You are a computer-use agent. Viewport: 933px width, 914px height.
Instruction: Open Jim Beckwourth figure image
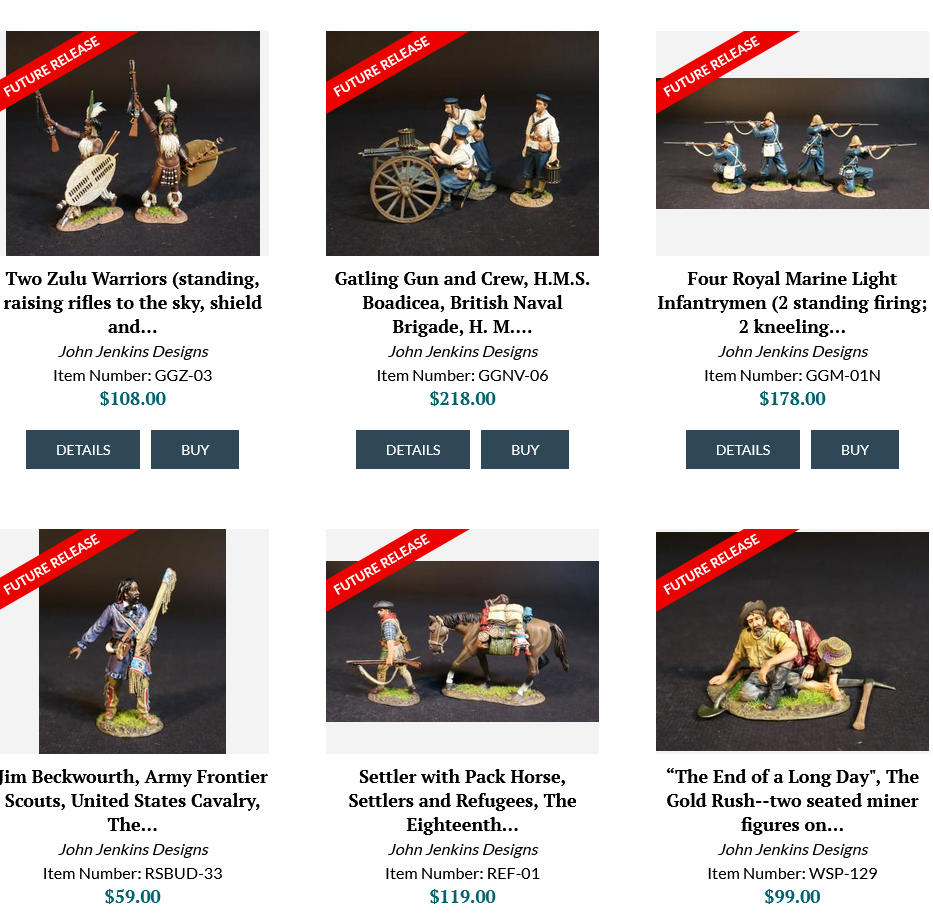pos(132,641)
